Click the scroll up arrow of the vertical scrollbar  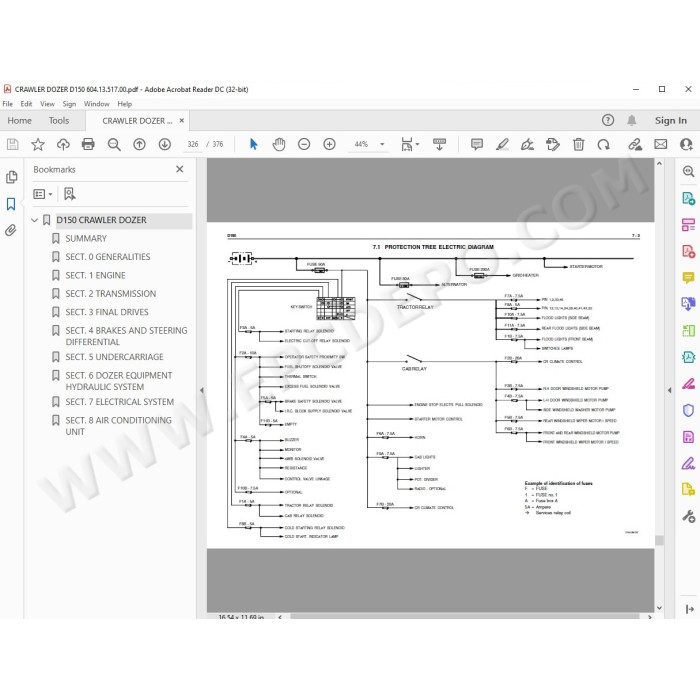click(x=659, y=164)
